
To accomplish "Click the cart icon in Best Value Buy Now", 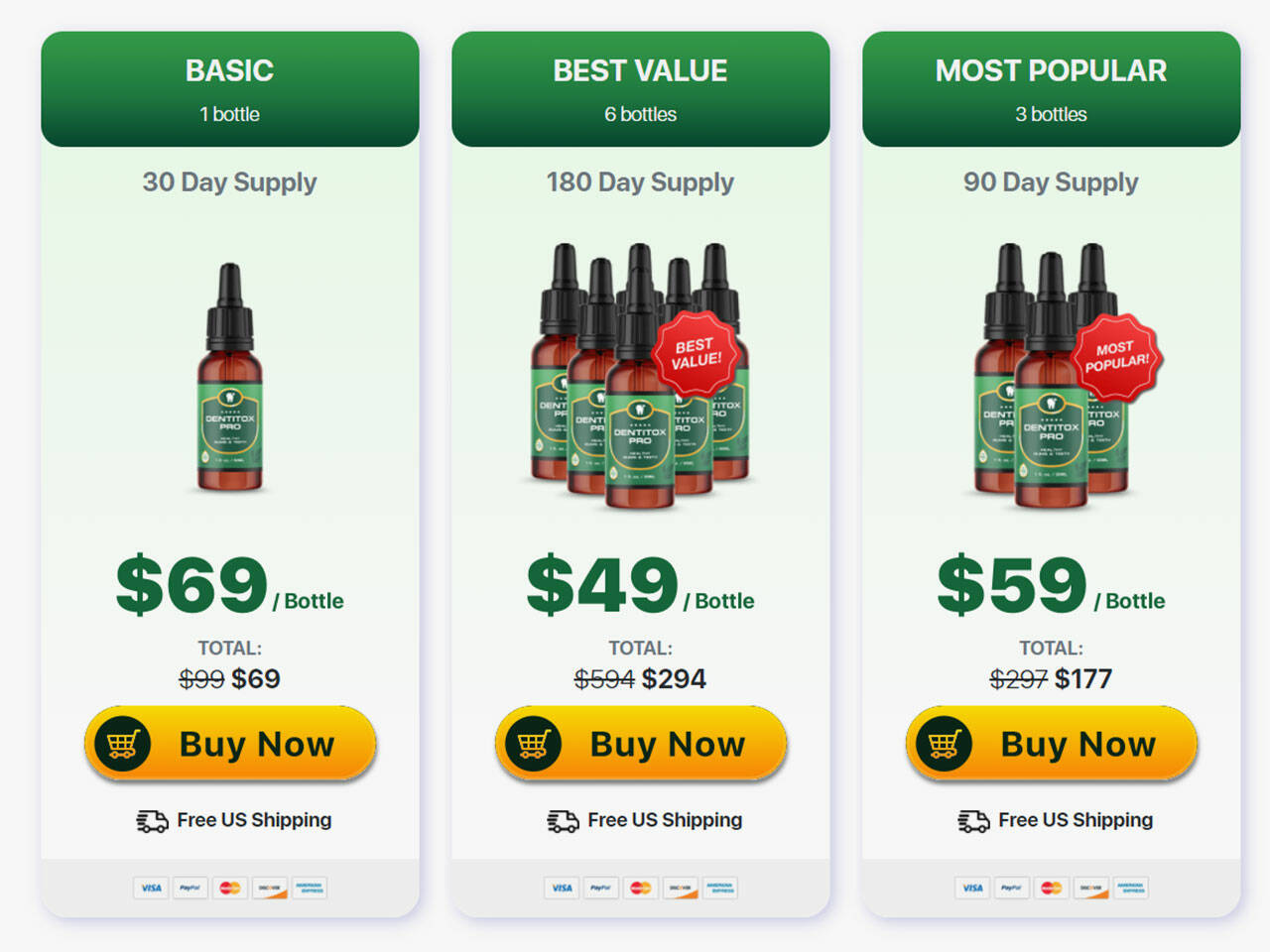I will [x=533, y=744].
